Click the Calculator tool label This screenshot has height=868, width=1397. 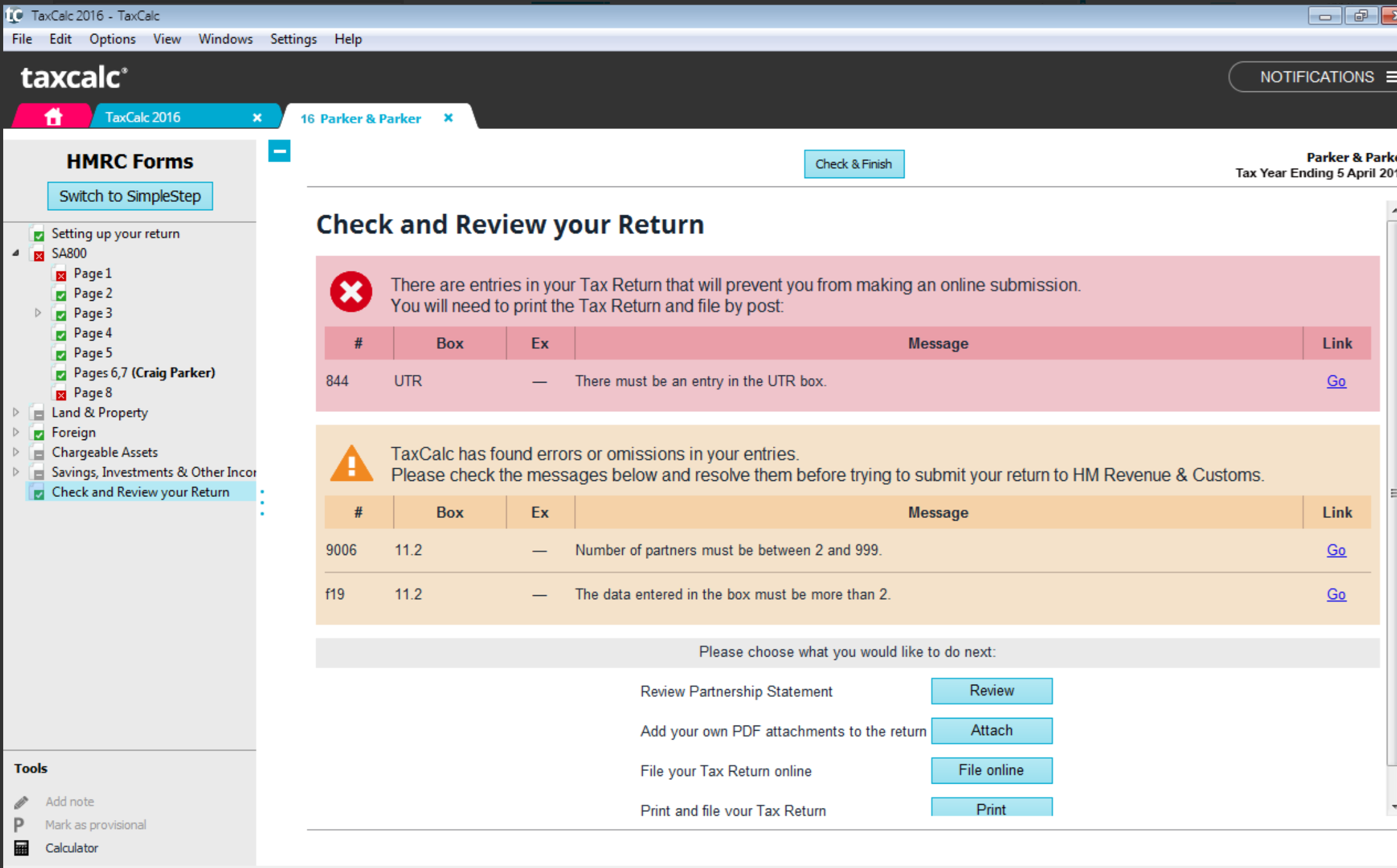(72, 848)
